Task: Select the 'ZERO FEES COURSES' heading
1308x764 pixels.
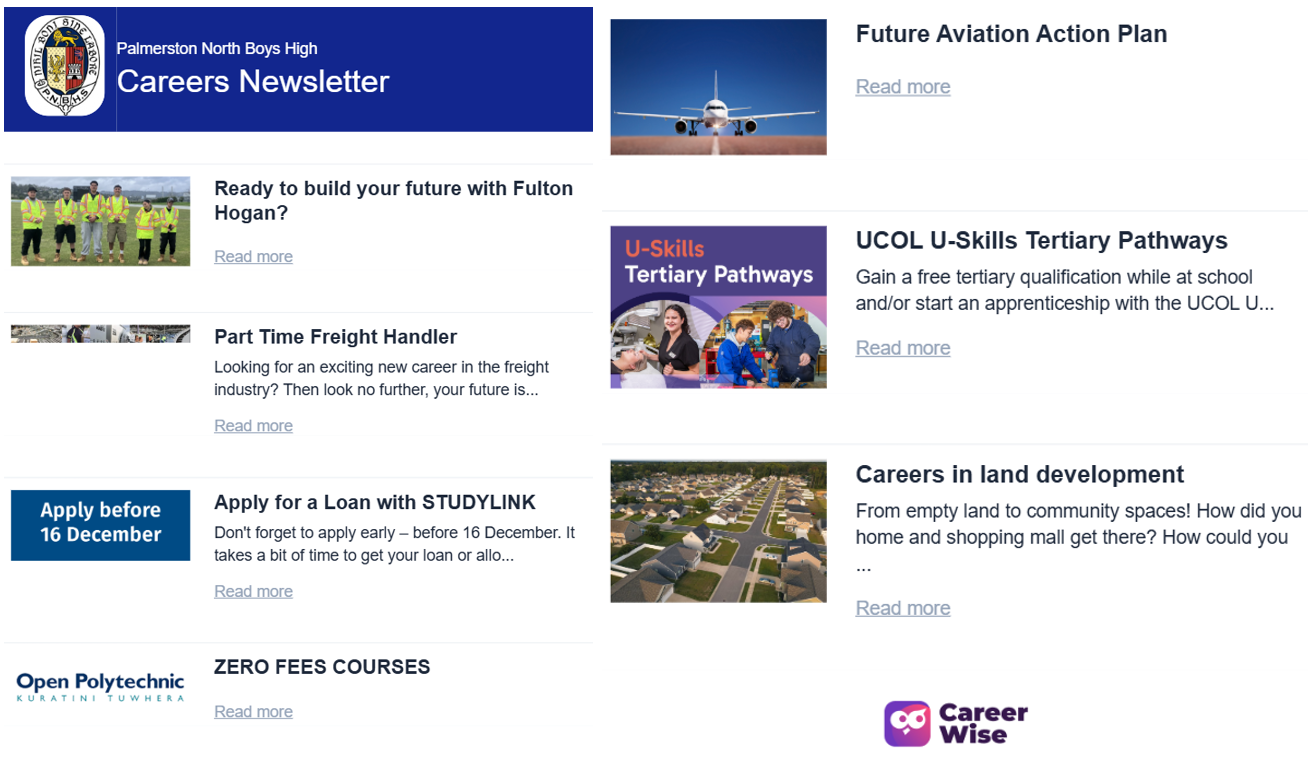Action: click(x=322, y=667)
